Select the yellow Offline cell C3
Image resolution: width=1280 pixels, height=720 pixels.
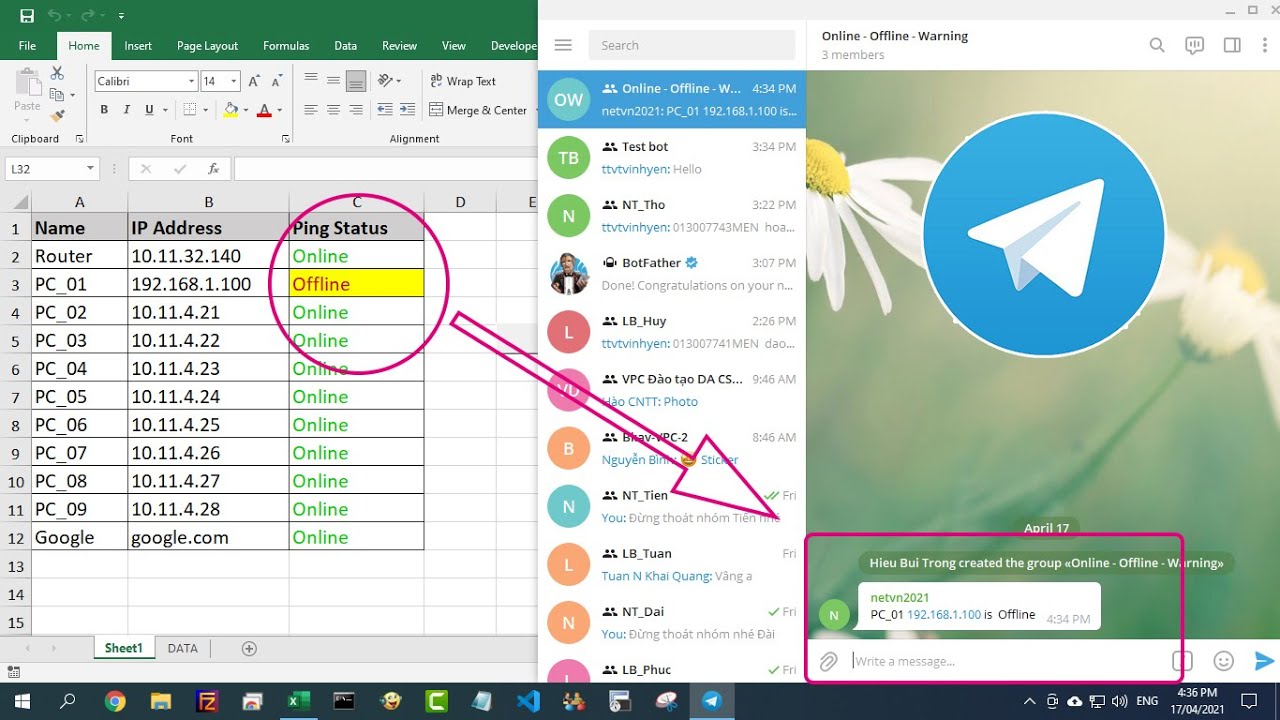[x=356, y=284]
